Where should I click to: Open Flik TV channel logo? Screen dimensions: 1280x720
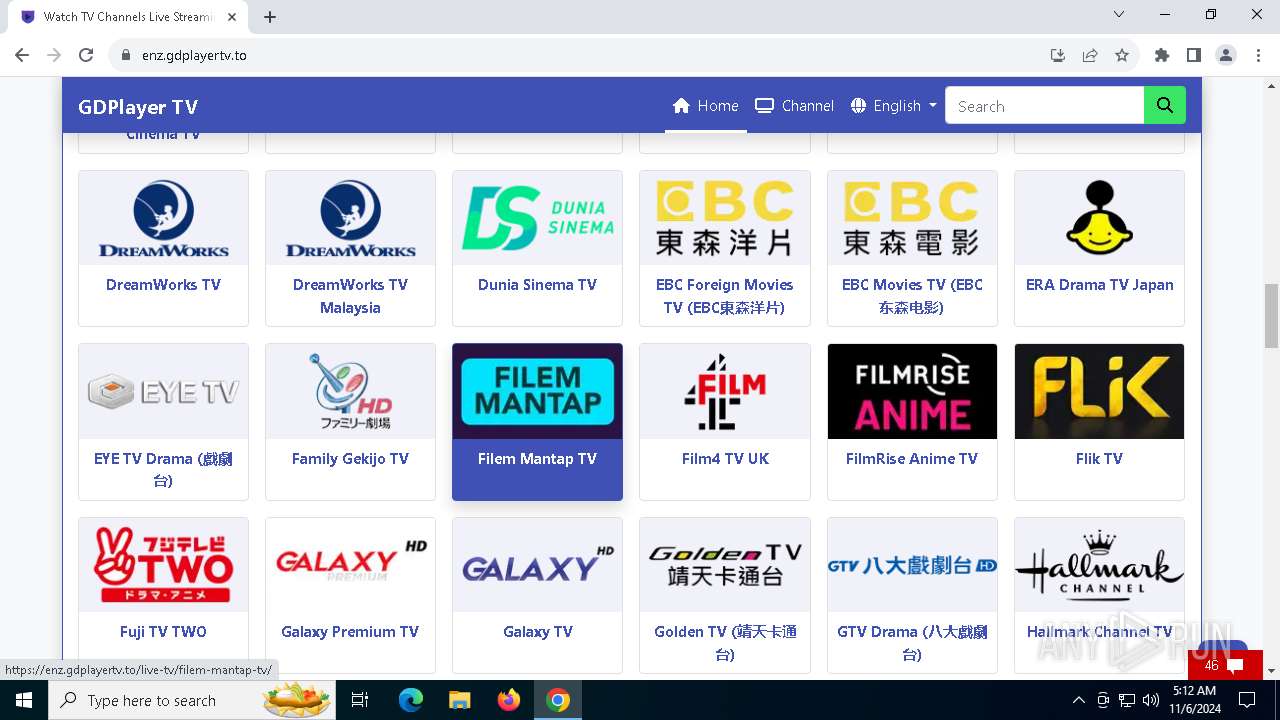click(1099, 391)
